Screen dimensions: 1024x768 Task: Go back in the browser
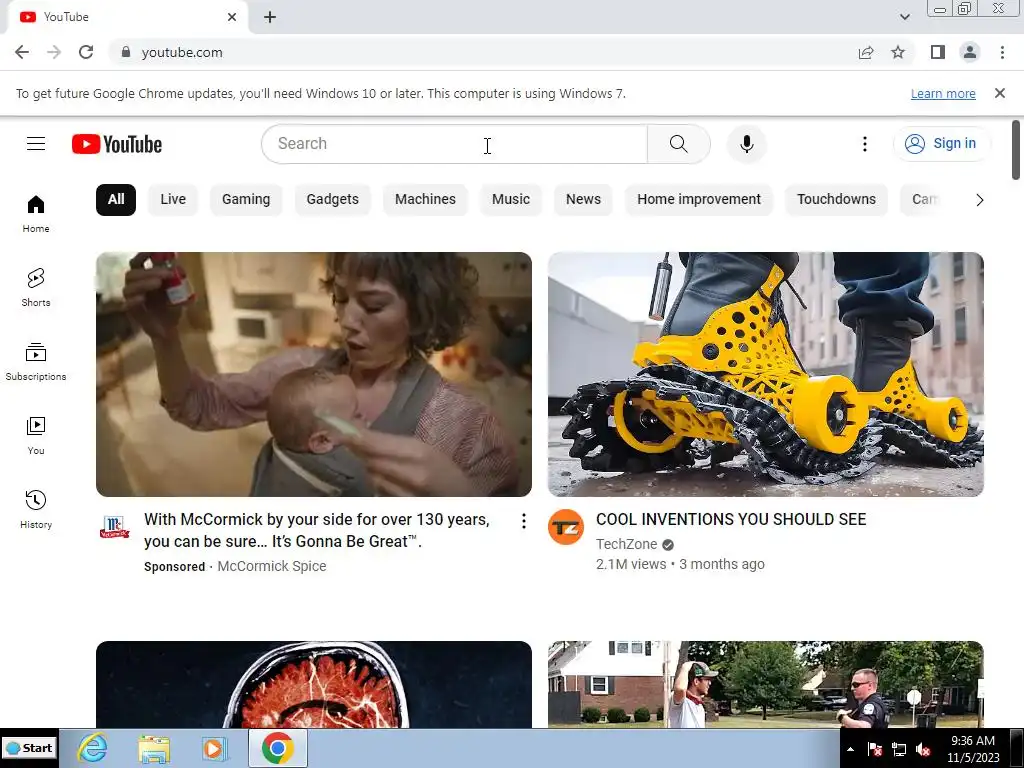[x=22, y=52]
